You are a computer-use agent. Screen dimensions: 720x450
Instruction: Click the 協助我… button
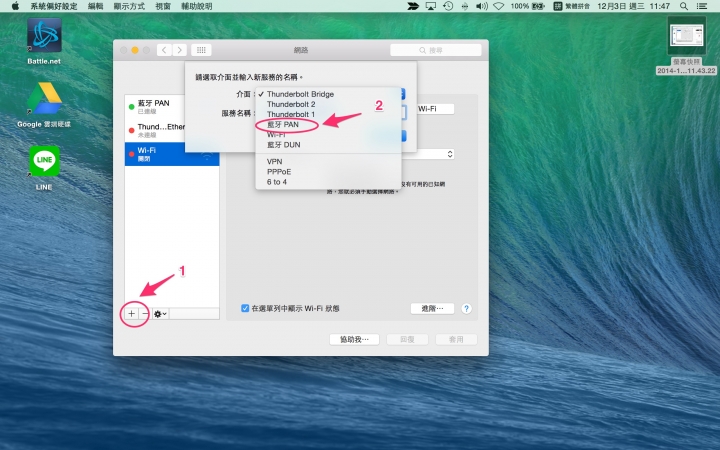pos(354,339)
